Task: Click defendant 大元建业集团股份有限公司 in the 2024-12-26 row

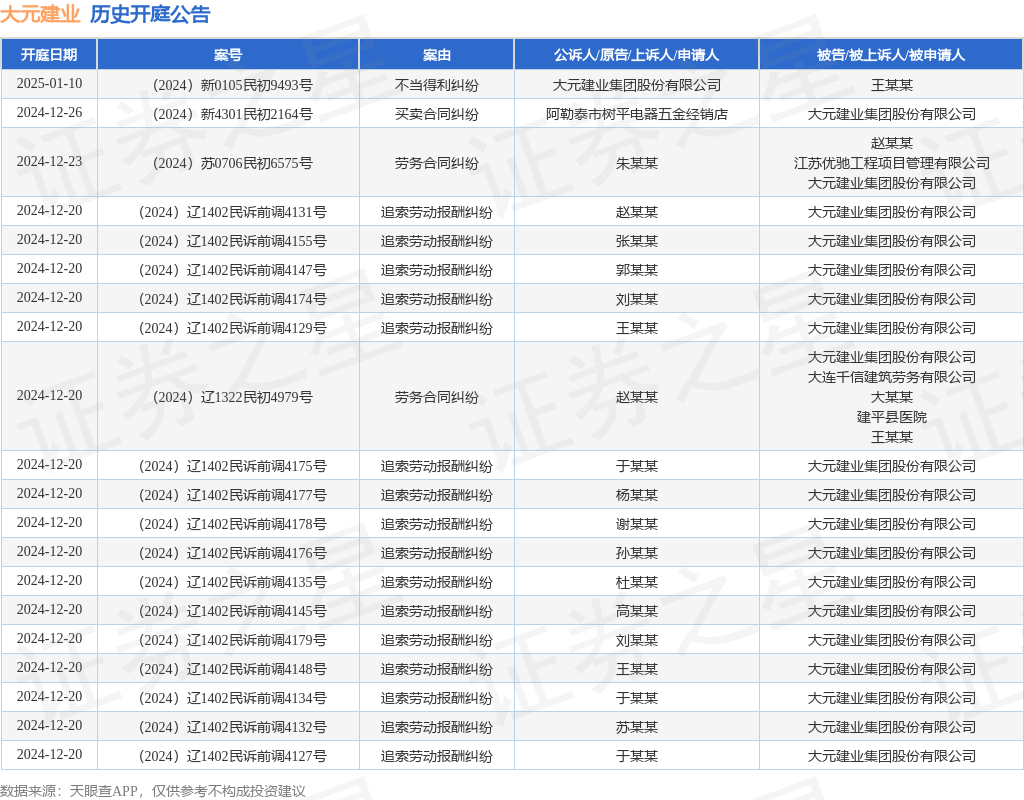Action: coord(891,114)
